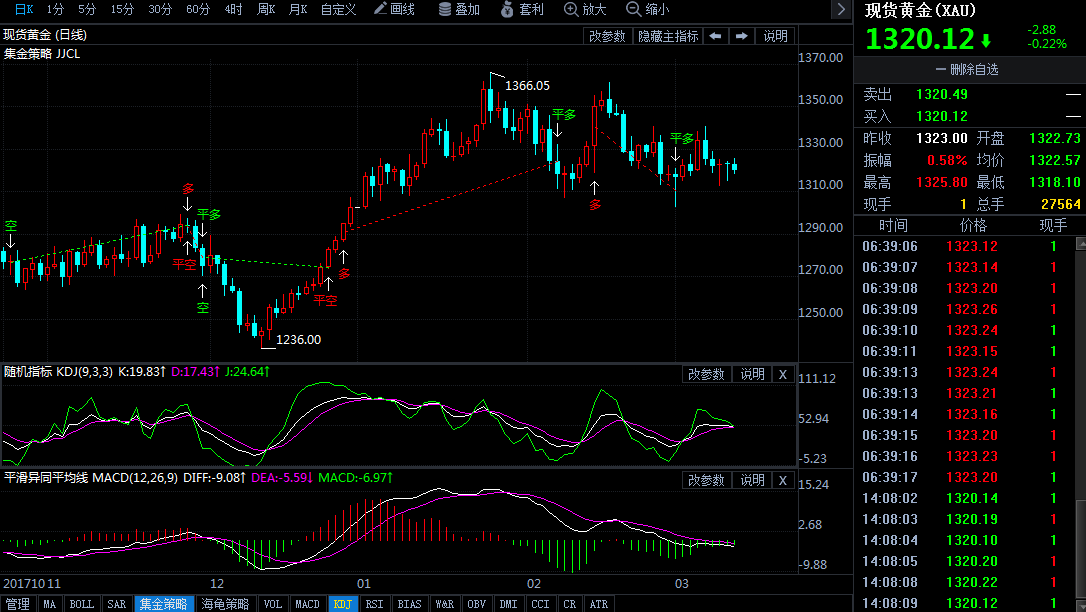Open the 管理 indicator management menu
1086x612 pixels.
pyautogui.click(x=18, y=604)
